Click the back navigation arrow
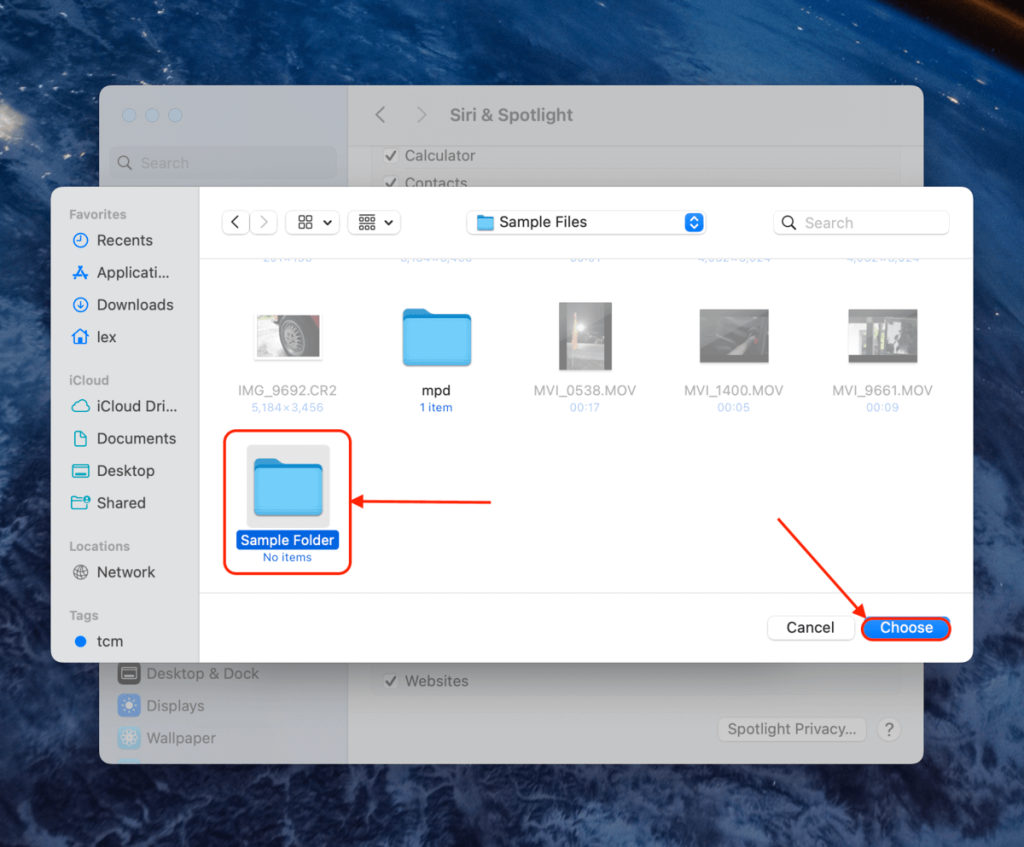 235,222
